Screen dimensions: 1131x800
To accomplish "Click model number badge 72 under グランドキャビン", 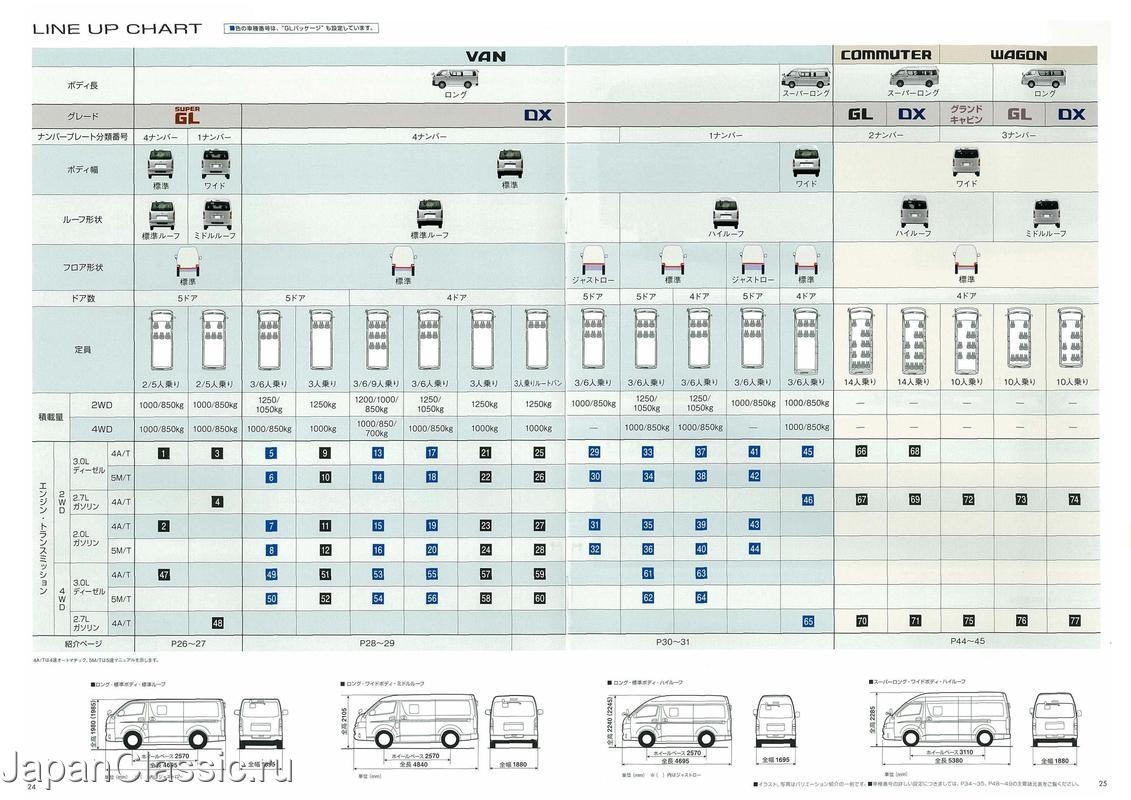I will 968,499.
